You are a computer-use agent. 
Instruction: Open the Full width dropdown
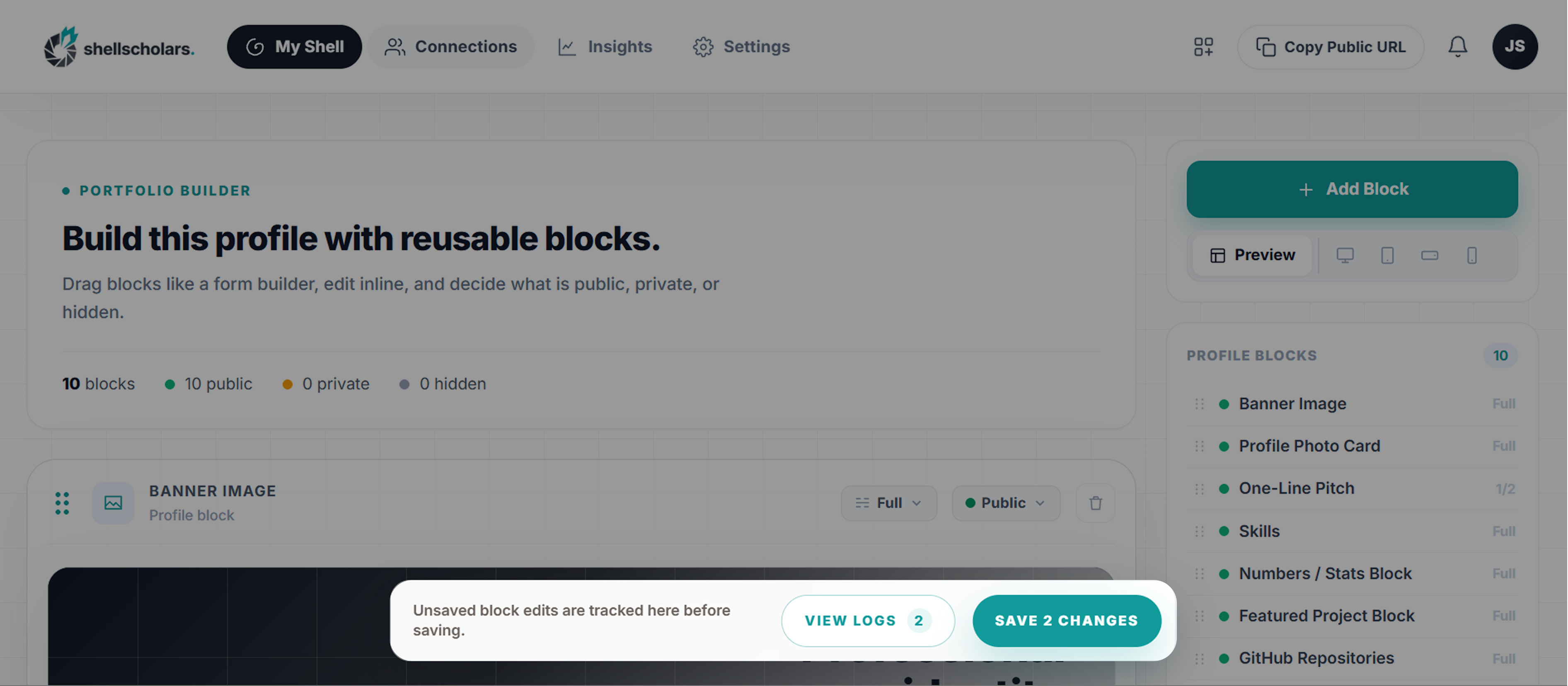point(889,503)
